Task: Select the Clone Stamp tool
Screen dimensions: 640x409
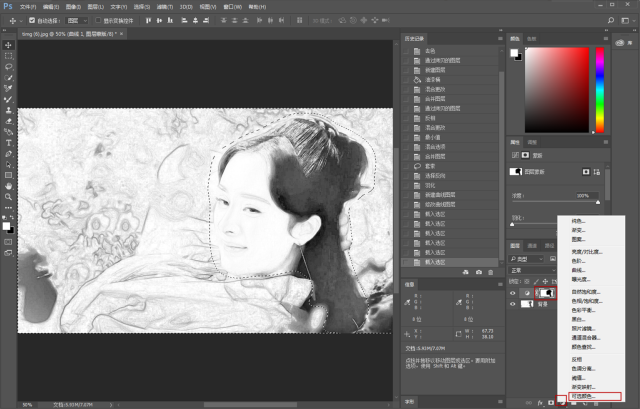Action: point(8,110)
